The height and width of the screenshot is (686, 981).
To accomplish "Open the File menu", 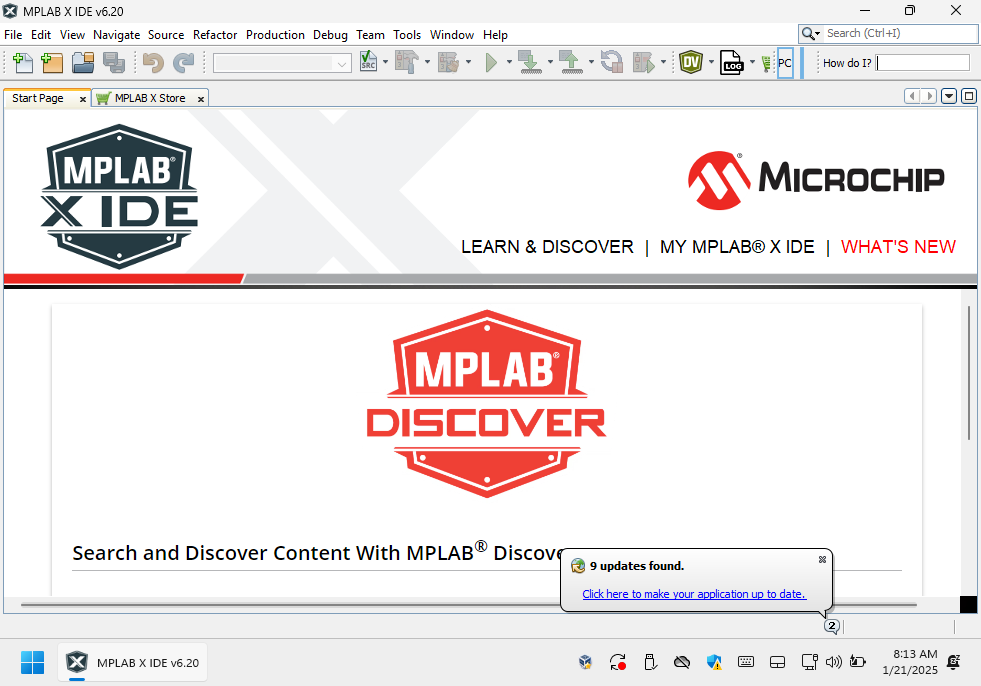I will 13,35.
